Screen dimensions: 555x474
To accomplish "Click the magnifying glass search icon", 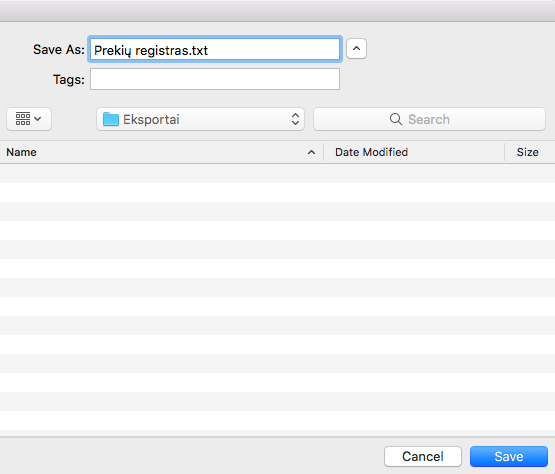I will 396,119.
